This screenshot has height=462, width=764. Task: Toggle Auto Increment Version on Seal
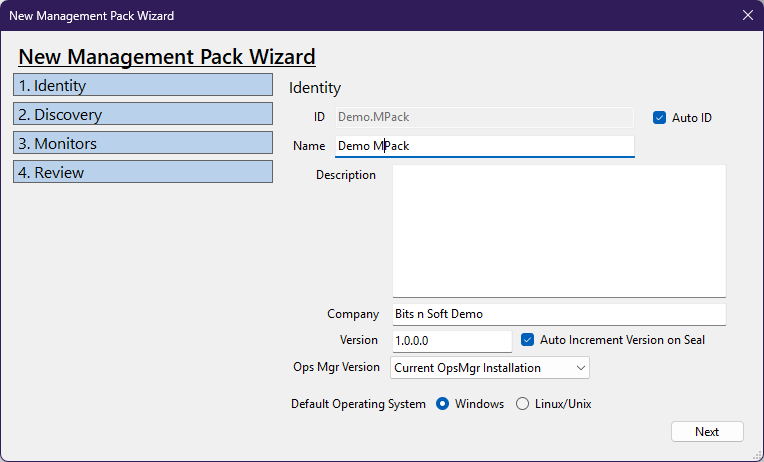click(528, 340)
